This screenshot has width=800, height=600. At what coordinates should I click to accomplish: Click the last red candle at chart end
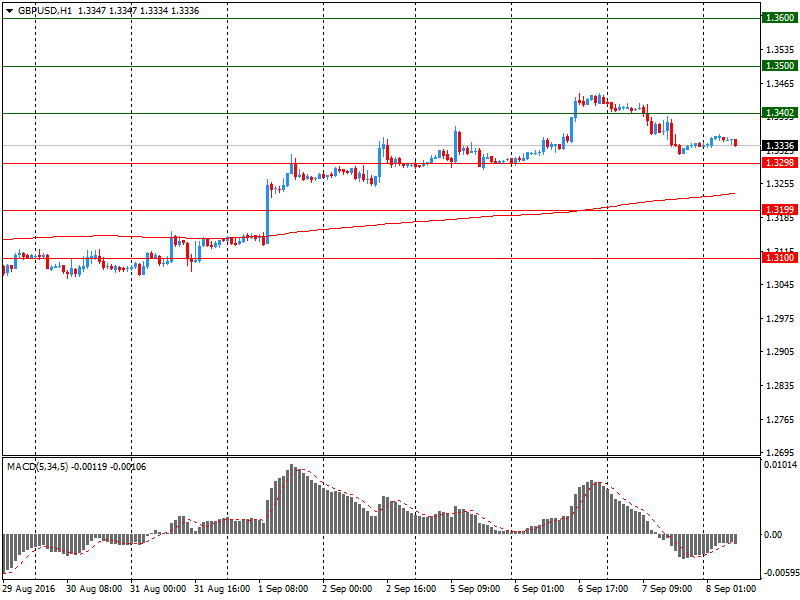(x=735, y=142)
